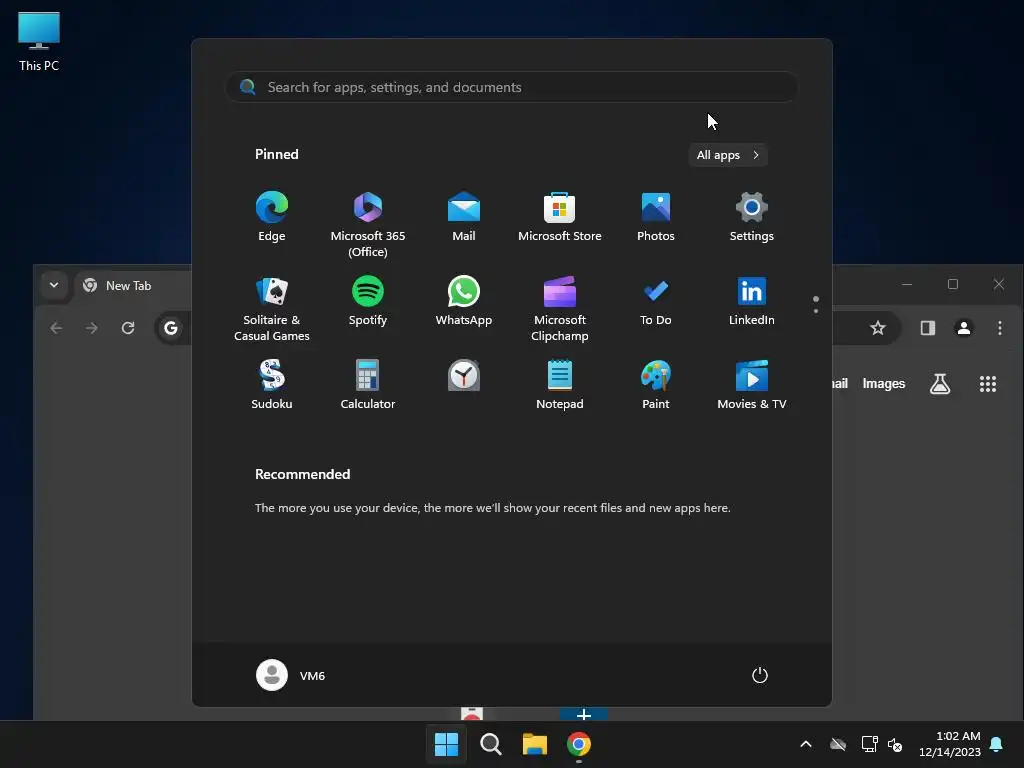Open Spotify from pinned apps
The width and height of the screenshot is (1024, 768).
[368, 301]
